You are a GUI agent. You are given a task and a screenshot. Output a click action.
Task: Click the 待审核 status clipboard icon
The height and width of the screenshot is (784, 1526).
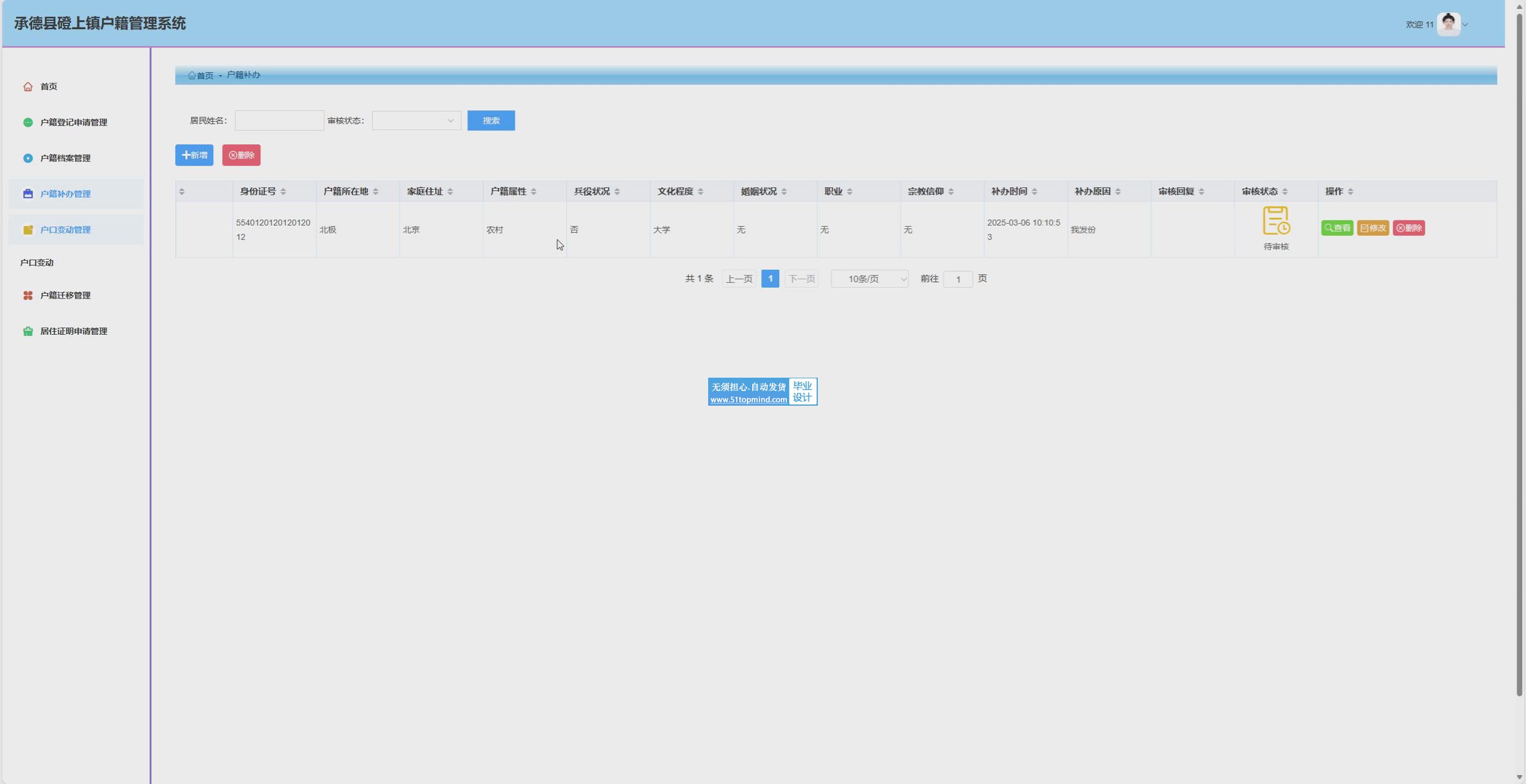[1276, 220]
